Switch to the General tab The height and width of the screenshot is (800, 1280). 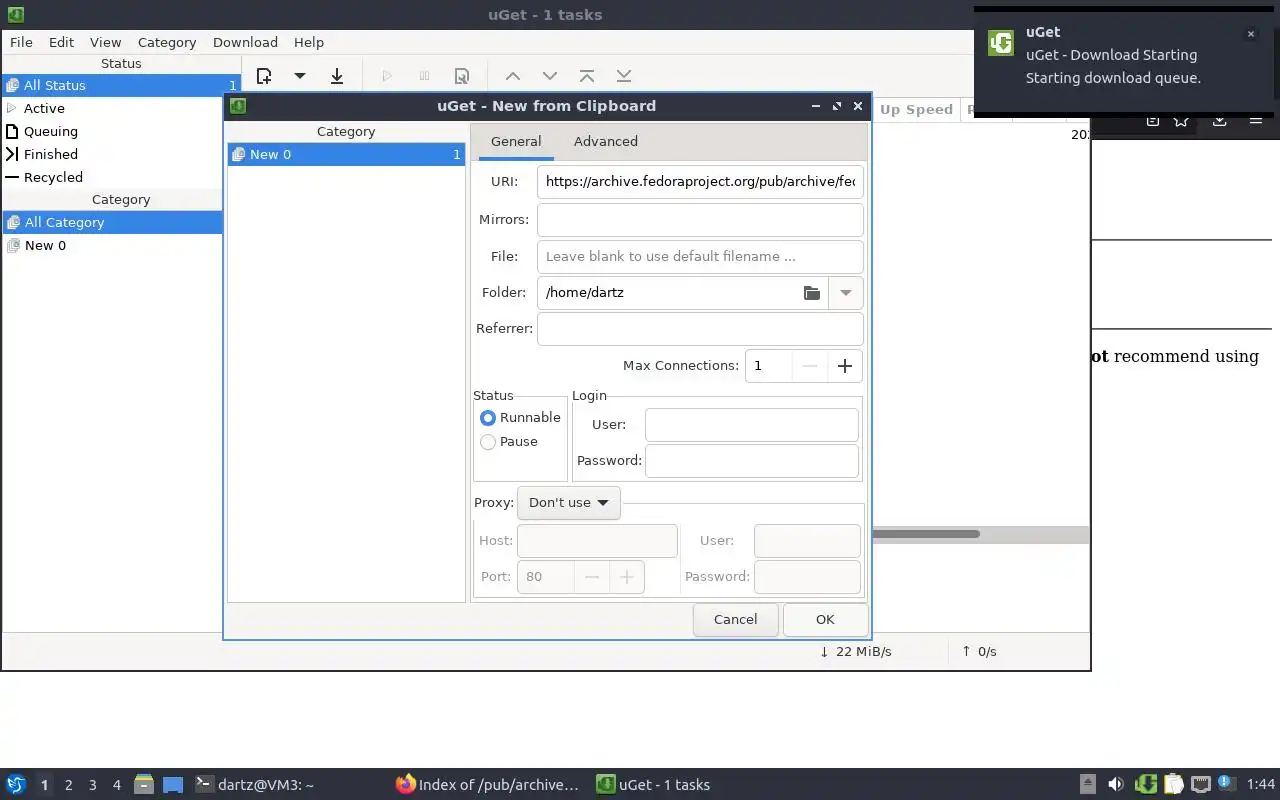click(x=516, y=141)
